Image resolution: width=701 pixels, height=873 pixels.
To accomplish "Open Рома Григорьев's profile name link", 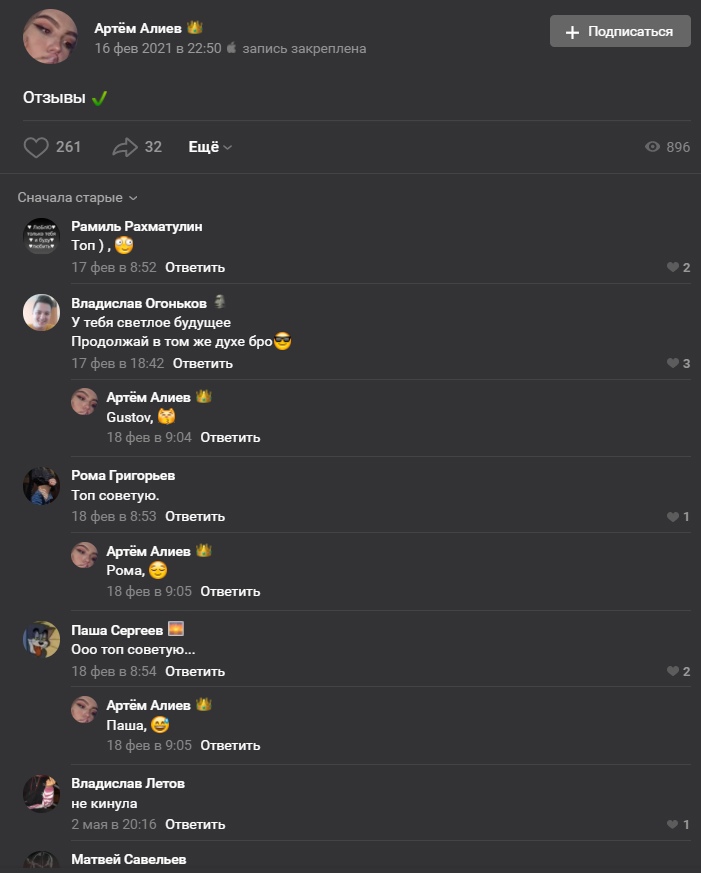I will (123, 475).
